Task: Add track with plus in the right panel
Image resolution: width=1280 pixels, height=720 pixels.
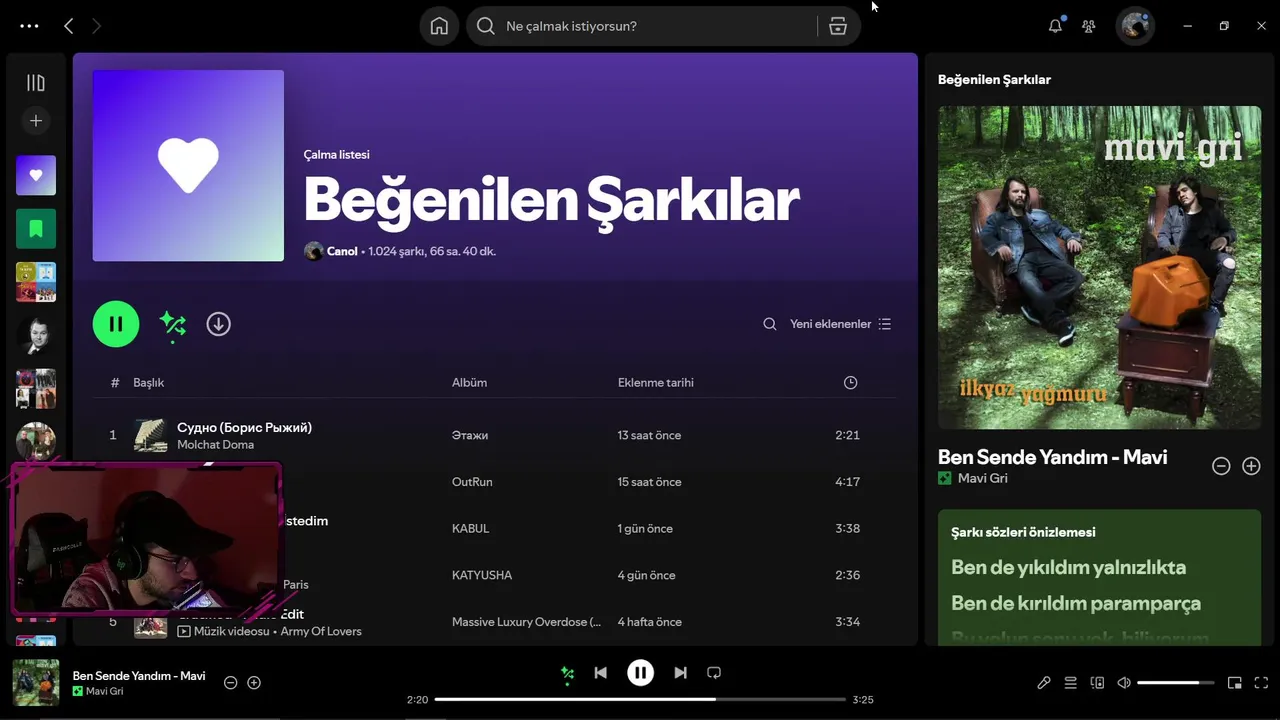Action: click(1251, 466)
